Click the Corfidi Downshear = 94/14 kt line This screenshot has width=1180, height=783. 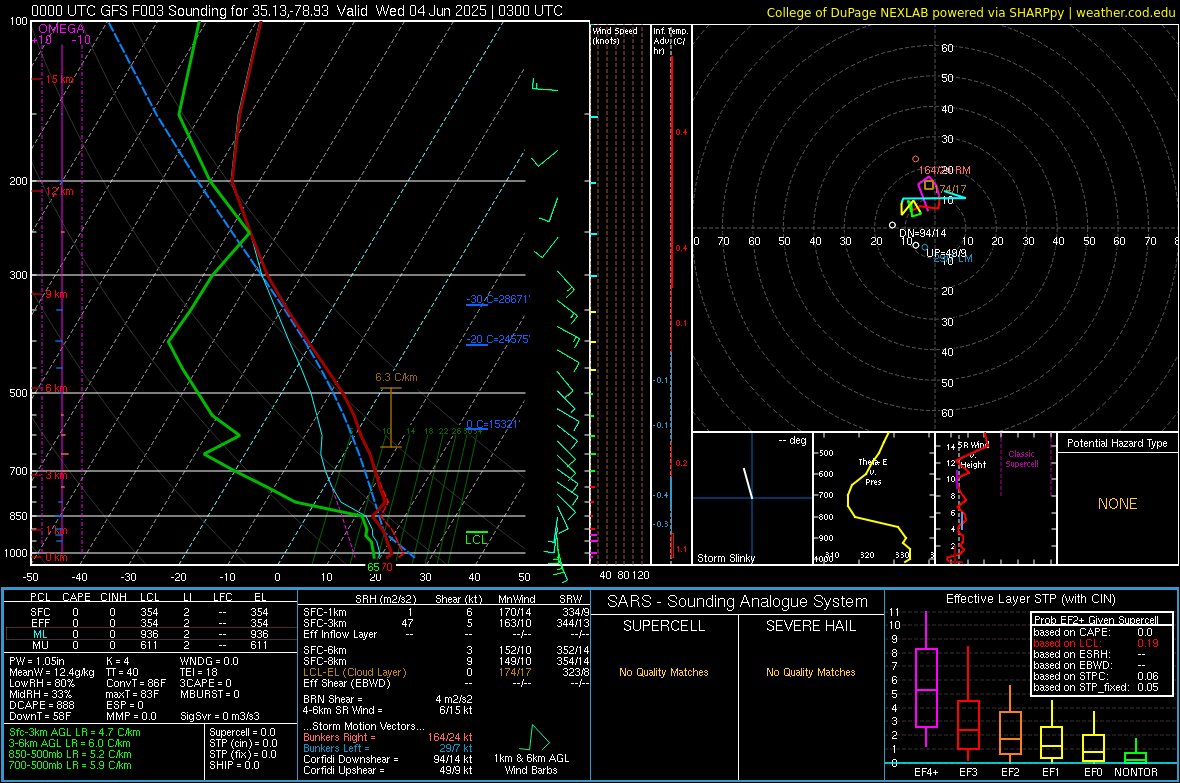388,759
